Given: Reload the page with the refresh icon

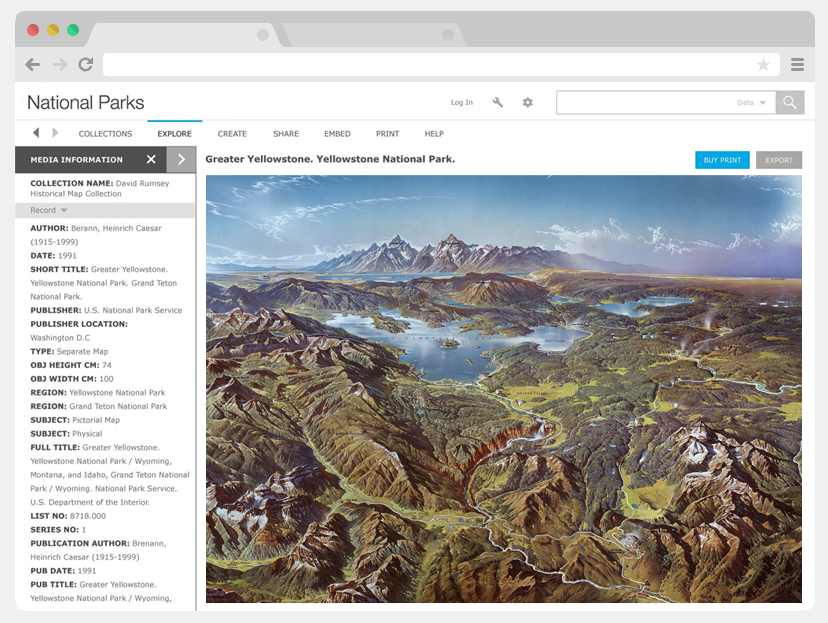Looking at the screenshot, I should point(86,64).
